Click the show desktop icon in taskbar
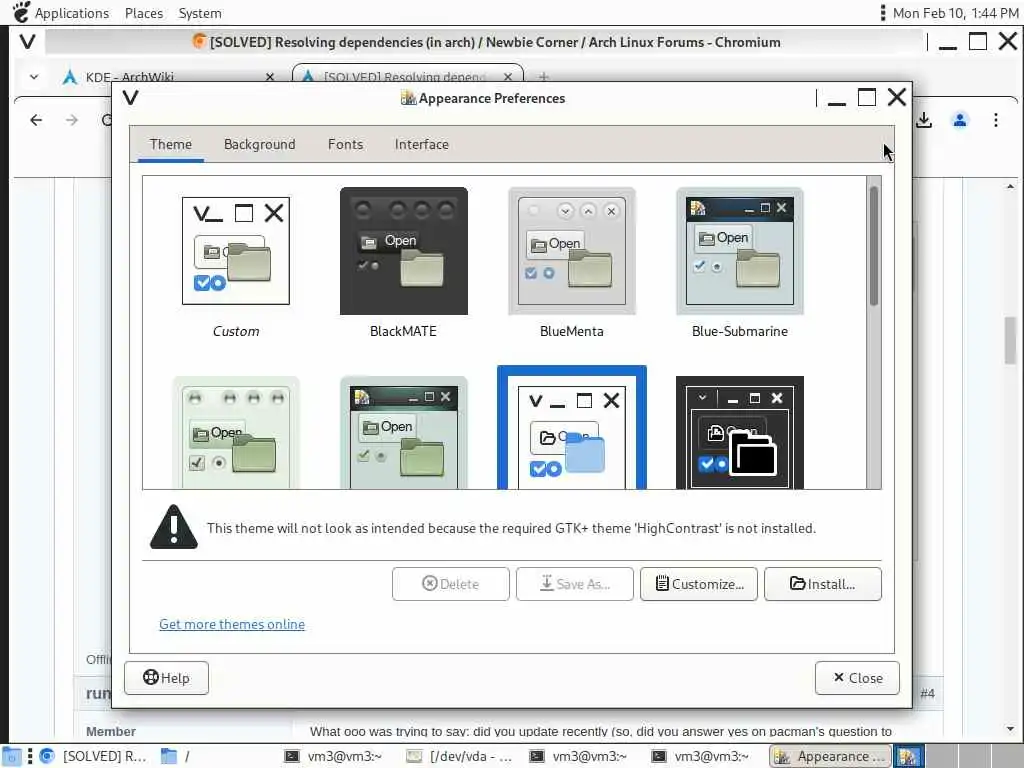 [12, 756]
